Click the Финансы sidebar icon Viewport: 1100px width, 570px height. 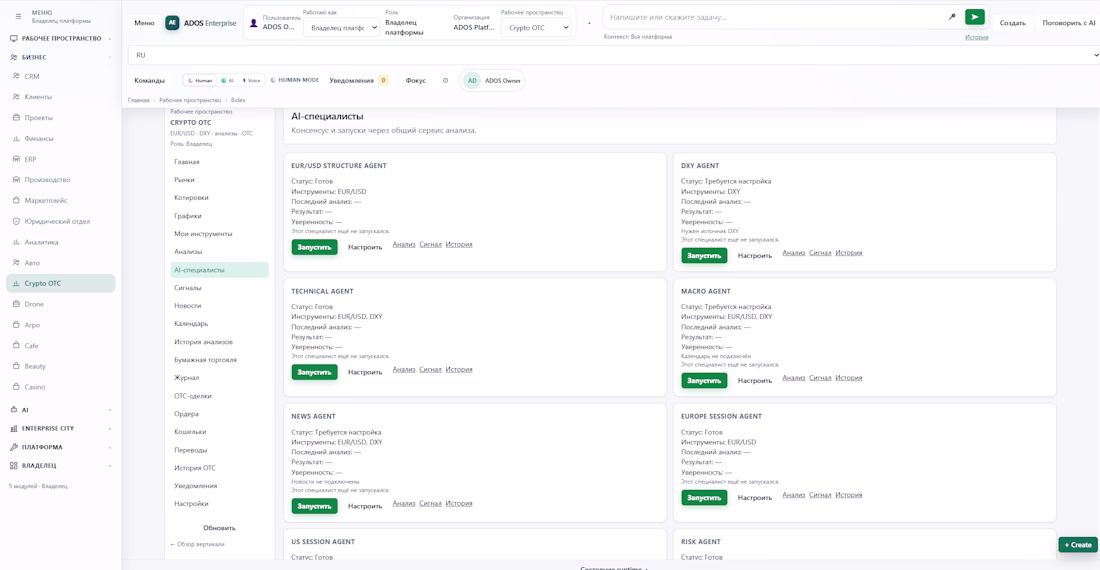click(16, 139)
